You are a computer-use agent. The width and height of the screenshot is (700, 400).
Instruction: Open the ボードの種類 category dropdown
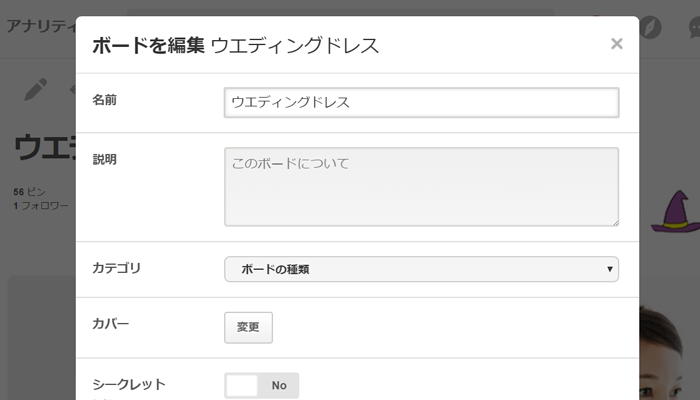(421, 269)
